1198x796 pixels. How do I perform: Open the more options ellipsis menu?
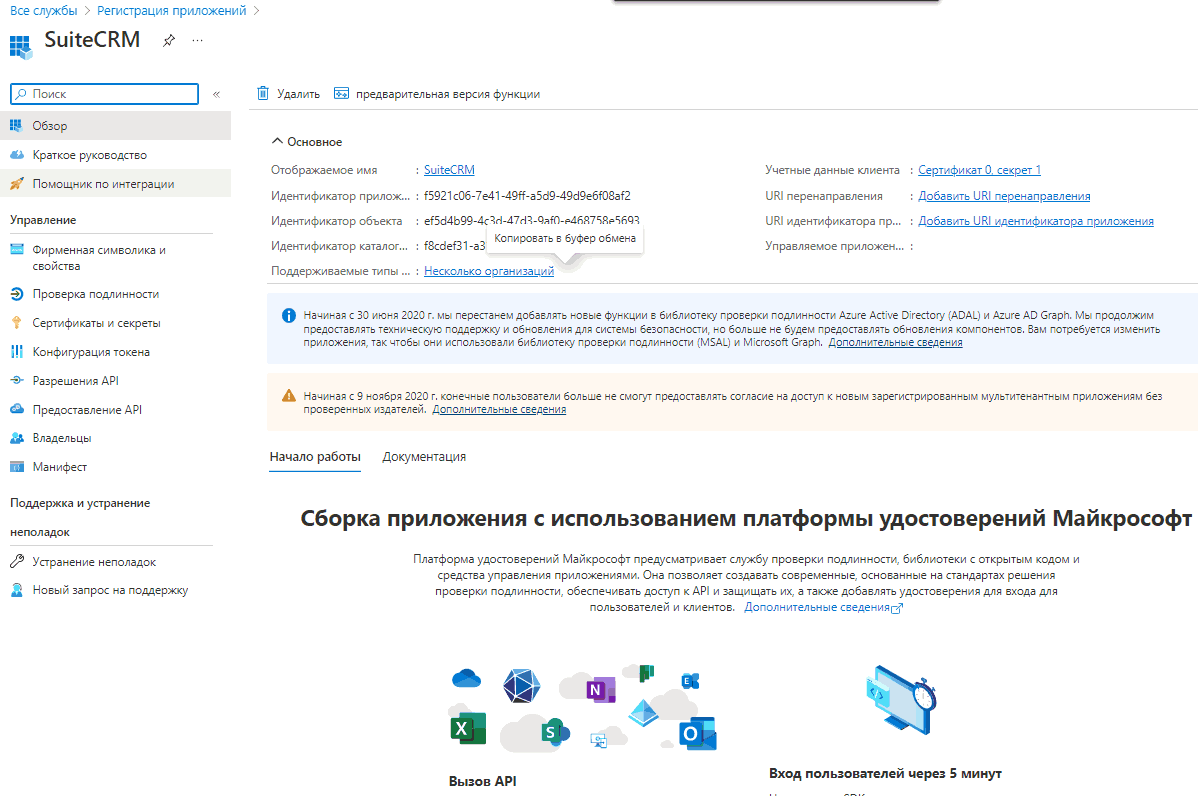(x=197, y=41)
